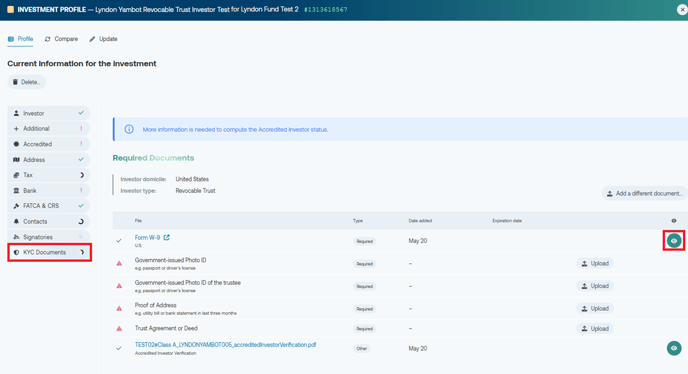Click the plus icon beside Additional
688x374 pixels.
pos(16,129)
